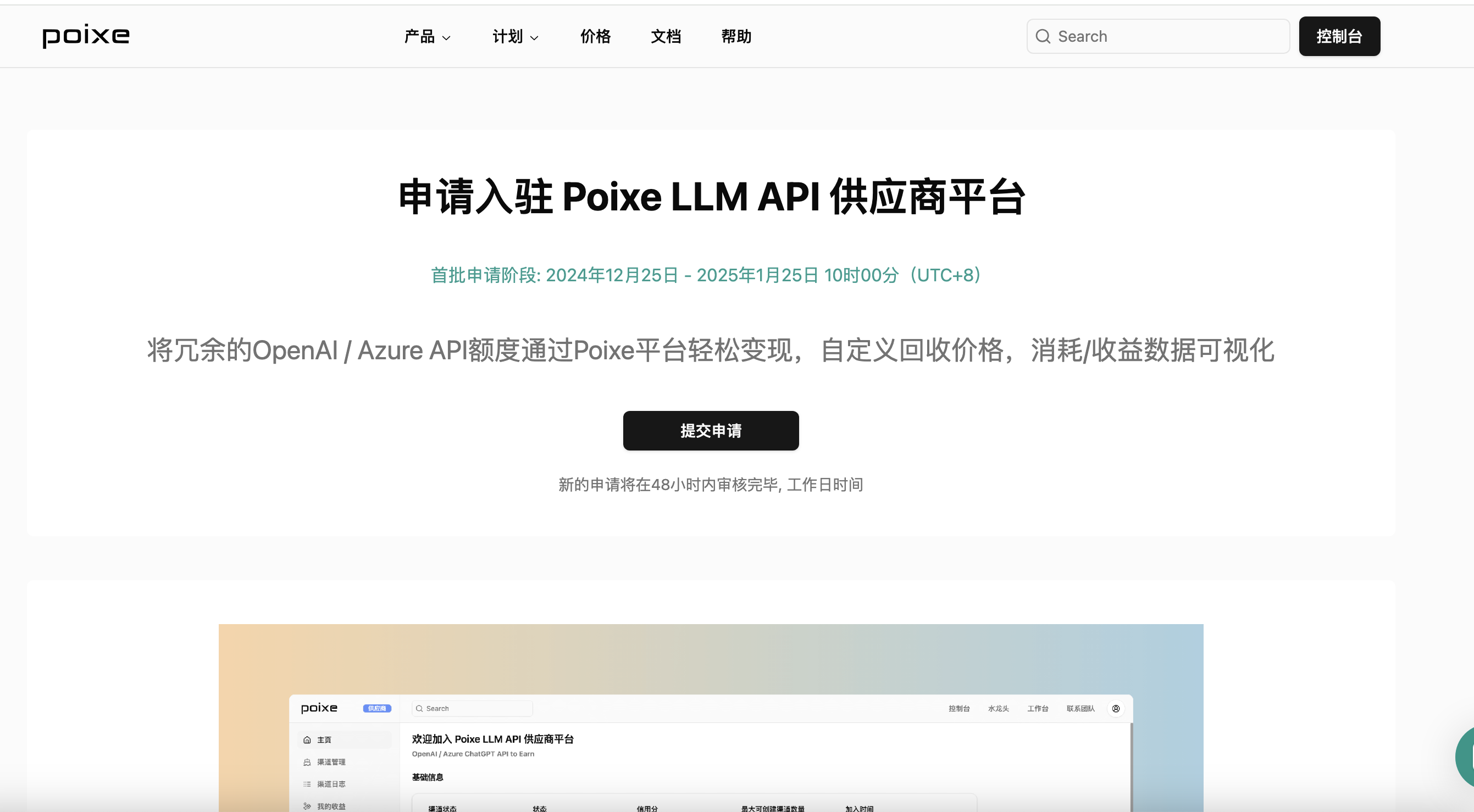
Task: Click the 渠道管理 sidebar icon in preview
Action: tap(307, 761)
